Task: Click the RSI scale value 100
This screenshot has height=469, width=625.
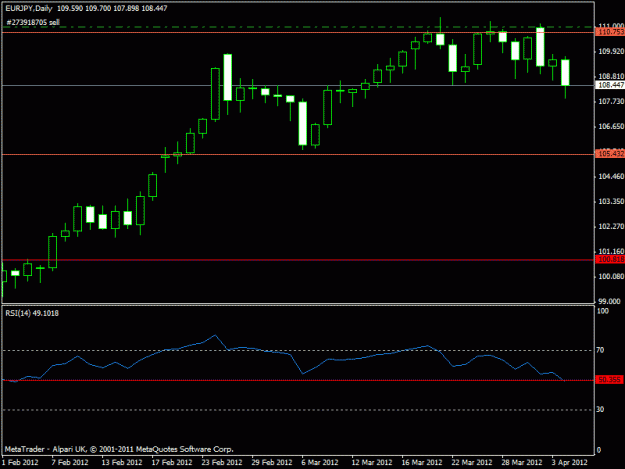Action: pyautogui.click(x=603, y=311)
